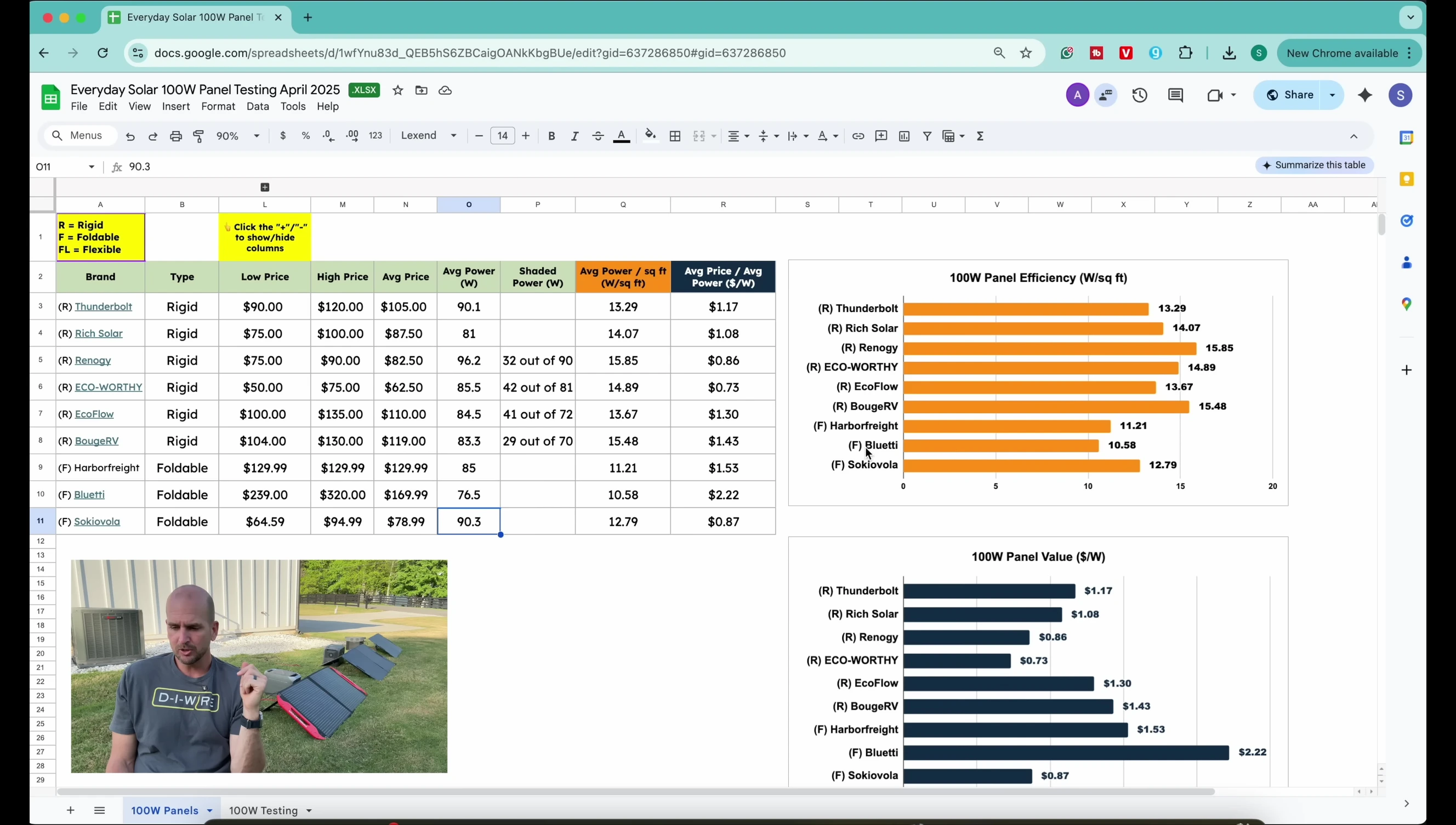Screen dimensions: 1456x825
Task: Open the Lexend font dropdown
Action: 429,136
